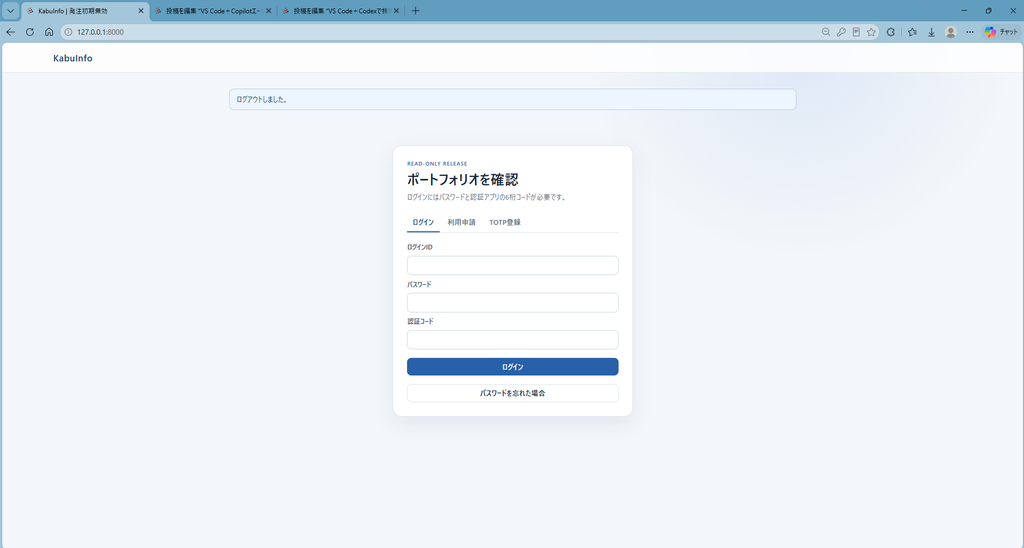Image resolution: width=1024 pixels, height=548 pixels.
Task: Select the TOTP登録 tab
Action: tap(505, 223)
